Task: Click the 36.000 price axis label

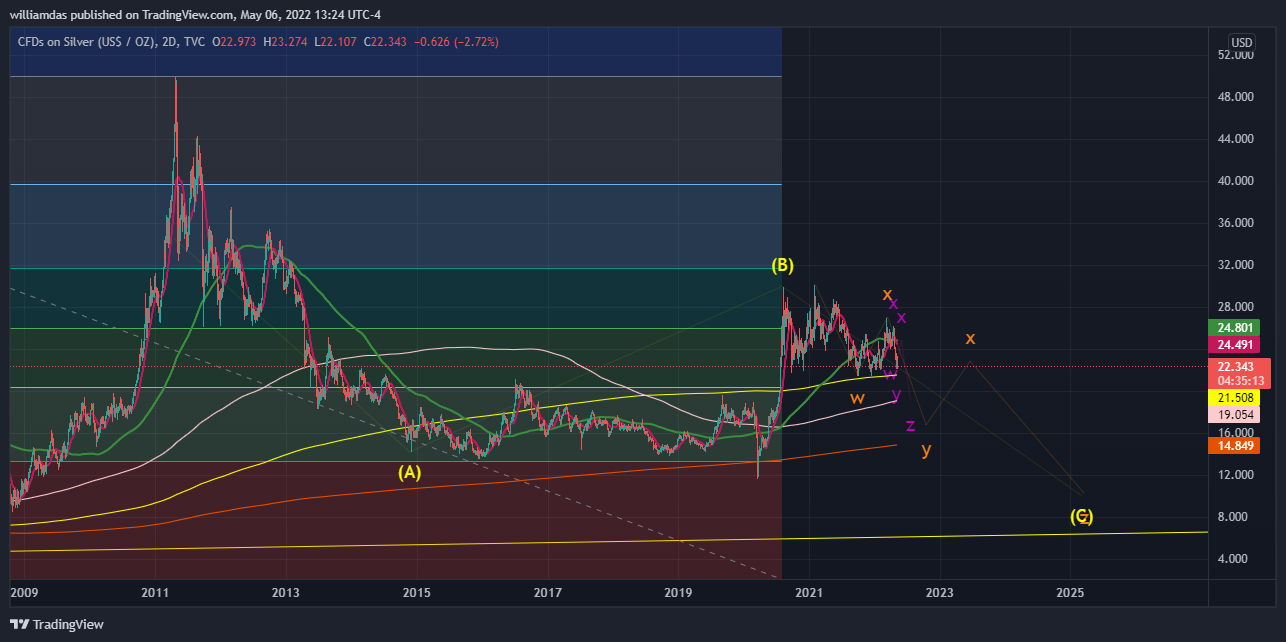Action: 1237,223
